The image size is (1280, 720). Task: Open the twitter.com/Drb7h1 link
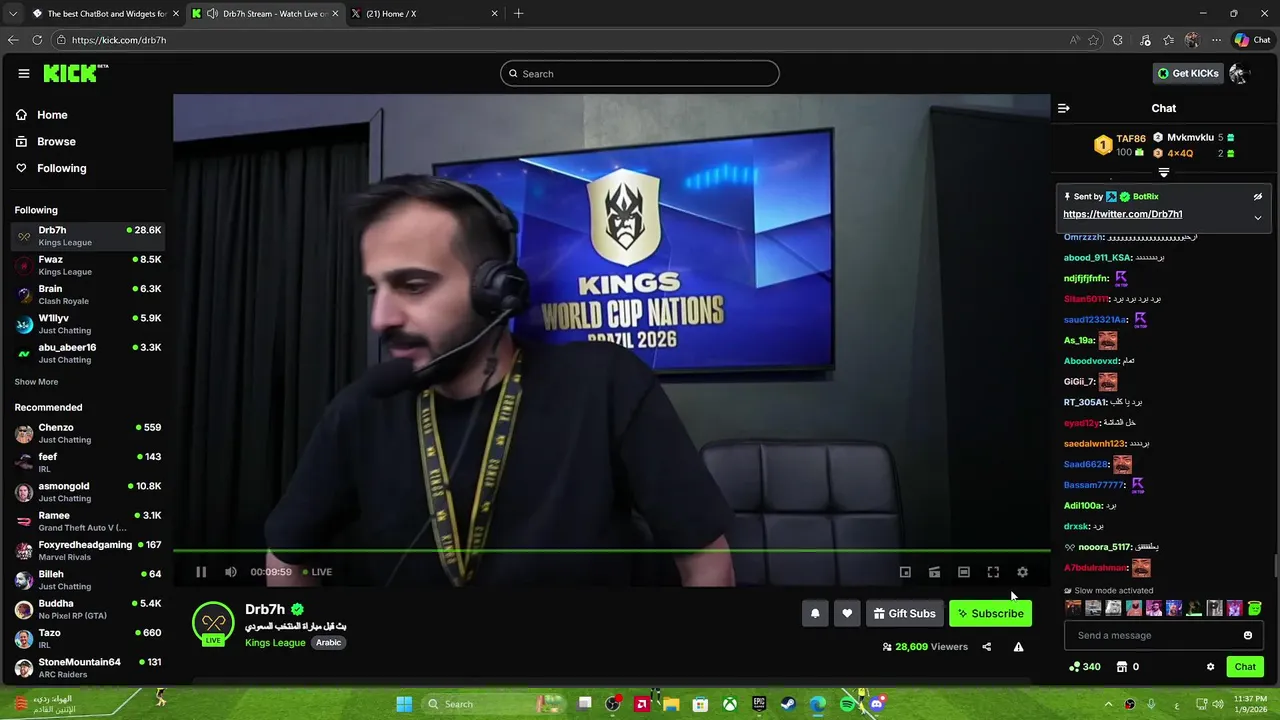click(1122, 214)
